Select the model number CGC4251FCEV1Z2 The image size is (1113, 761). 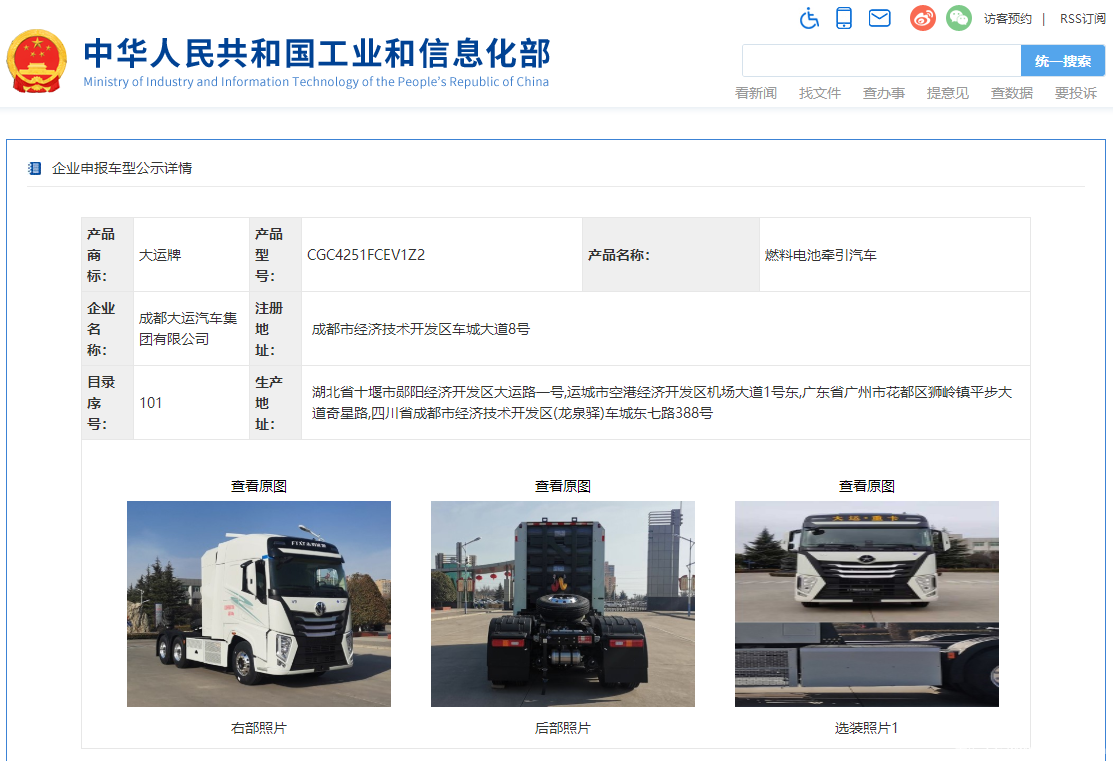click(366, 255)
